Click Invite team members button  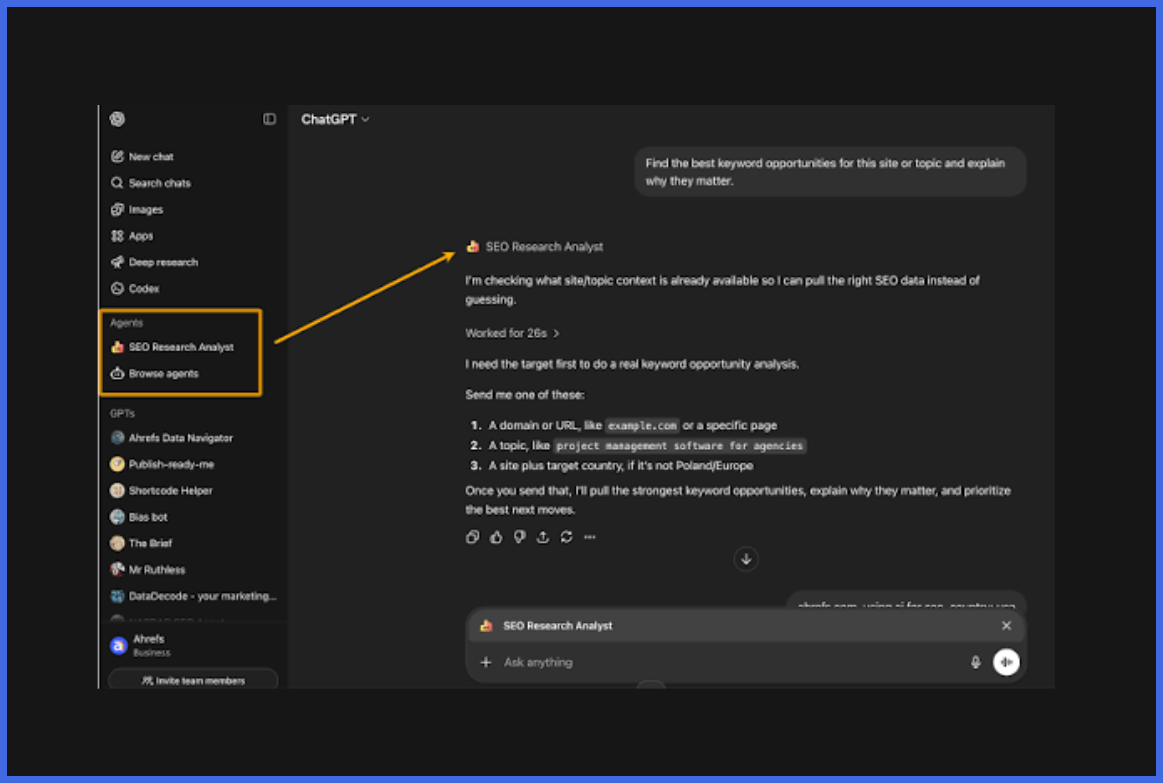193,680
